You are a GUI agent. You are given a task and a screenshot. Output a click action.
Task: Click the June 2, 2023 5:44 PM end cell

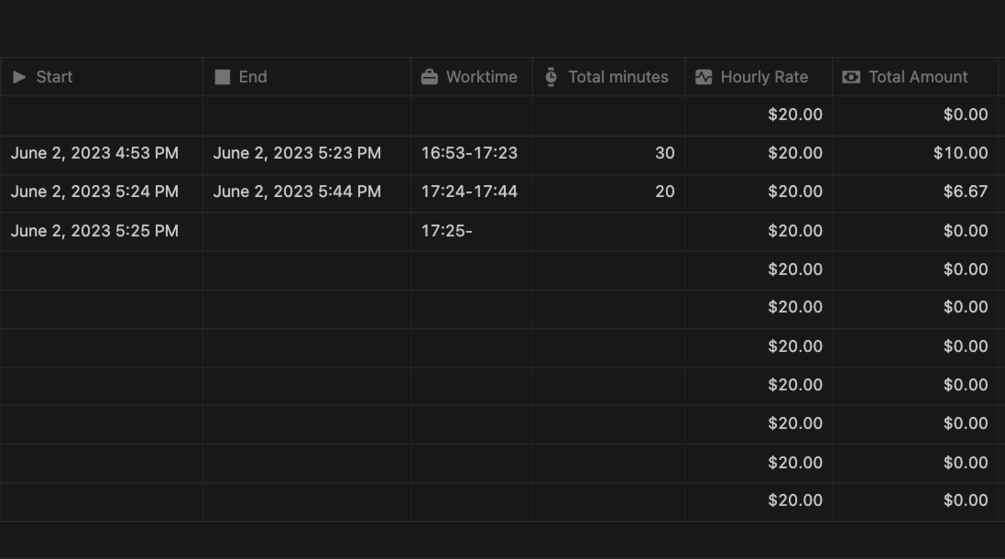click(297, 192)
